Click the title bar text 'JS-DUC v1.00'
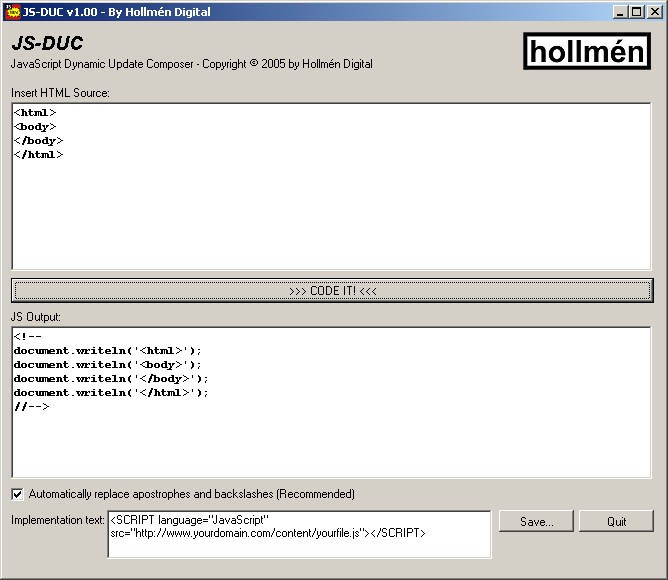Image resolution: width=668 pixels, height=580 pixels. [x=60, y=12]
